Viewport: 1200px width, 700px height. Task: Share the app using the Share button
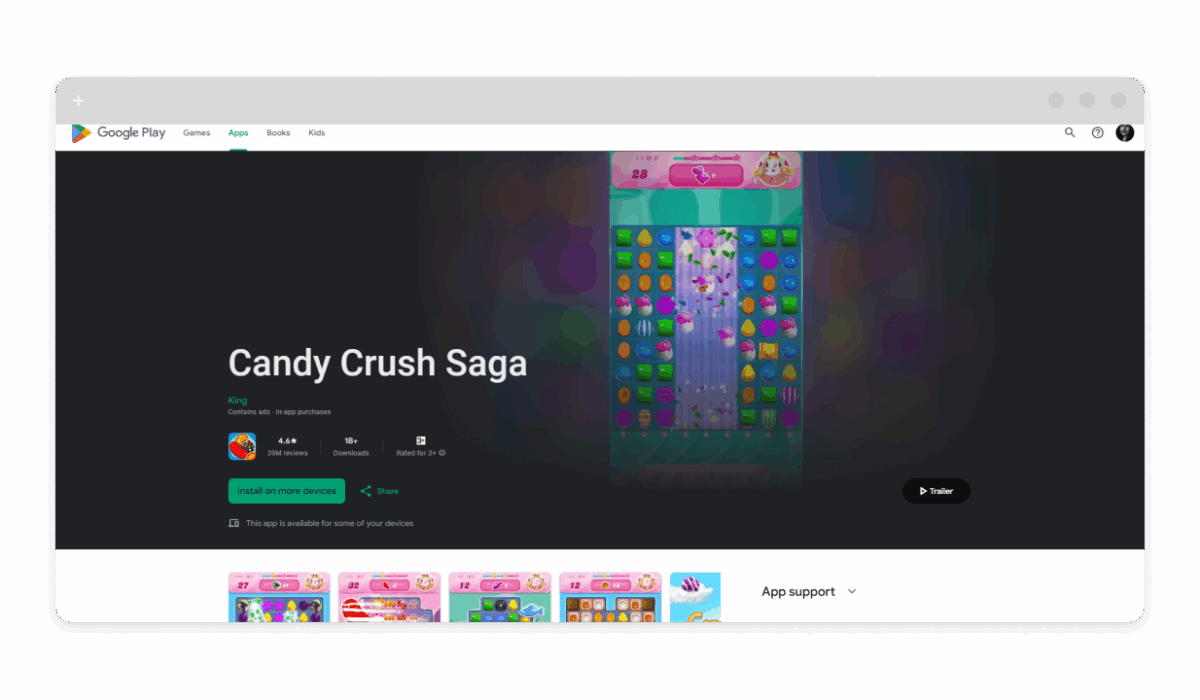(x=379, y=491)
